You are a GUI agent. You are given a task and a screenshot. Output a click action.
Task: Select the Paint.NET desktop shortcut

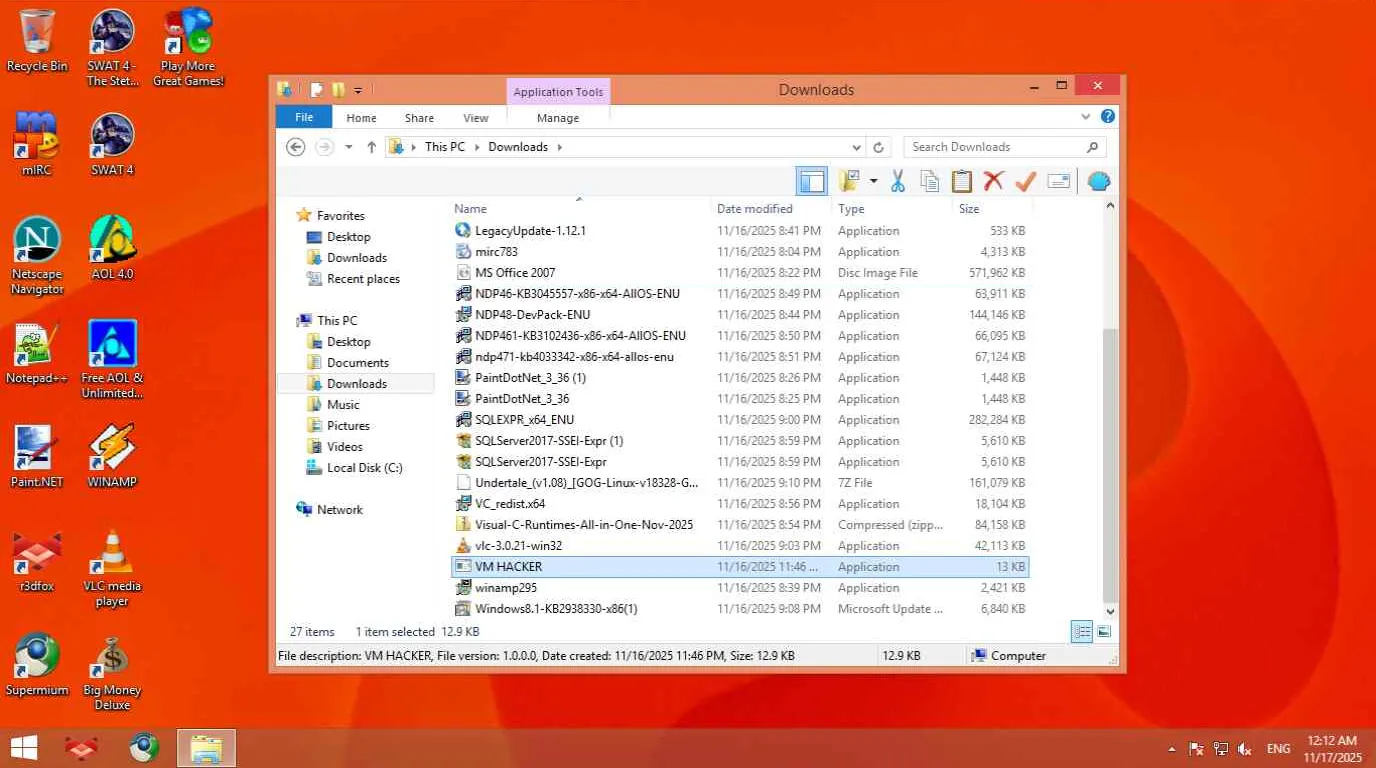pyautogui.click(x=37, y=457)
